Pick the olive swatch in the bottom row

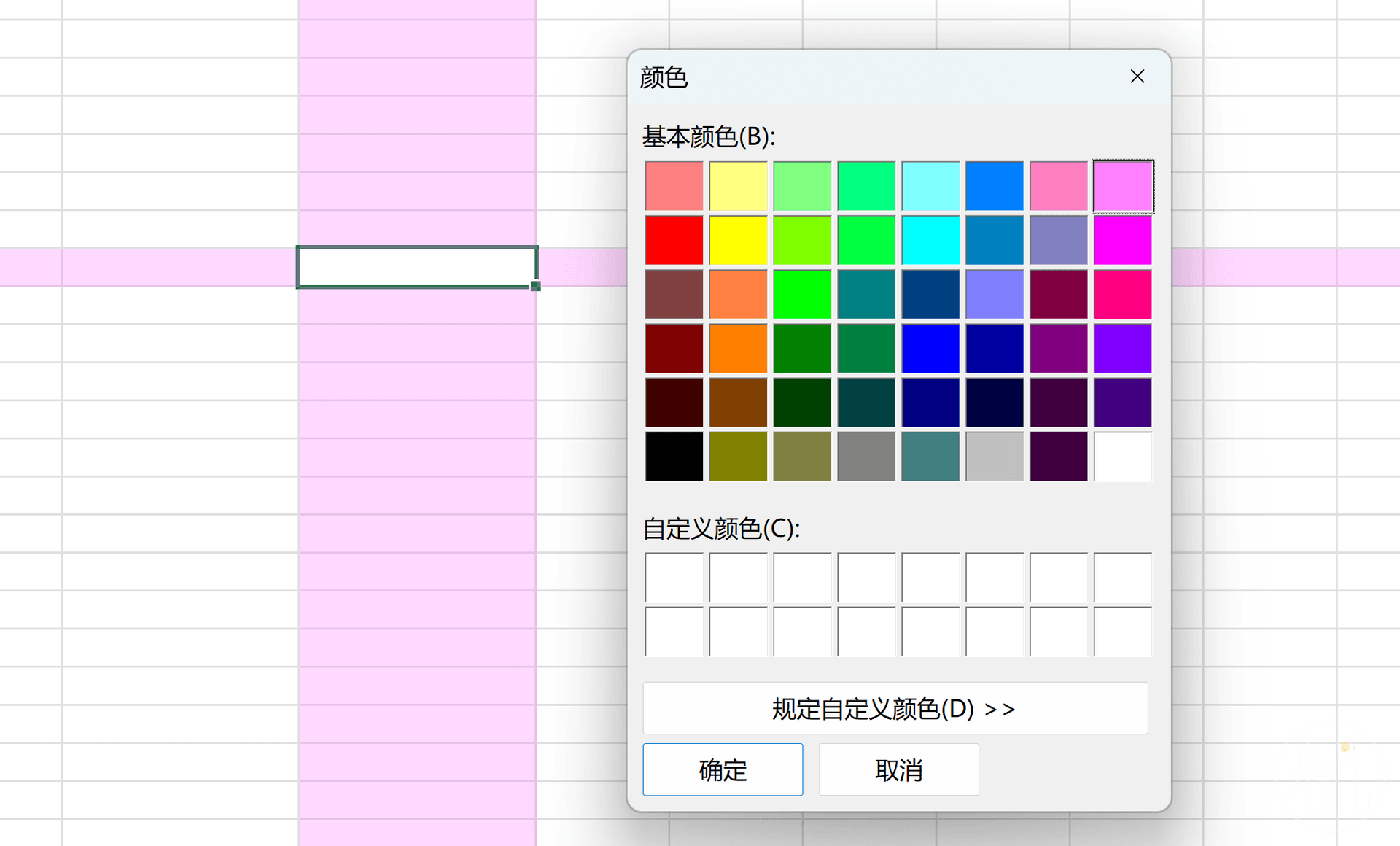click(x=738, y=457)
